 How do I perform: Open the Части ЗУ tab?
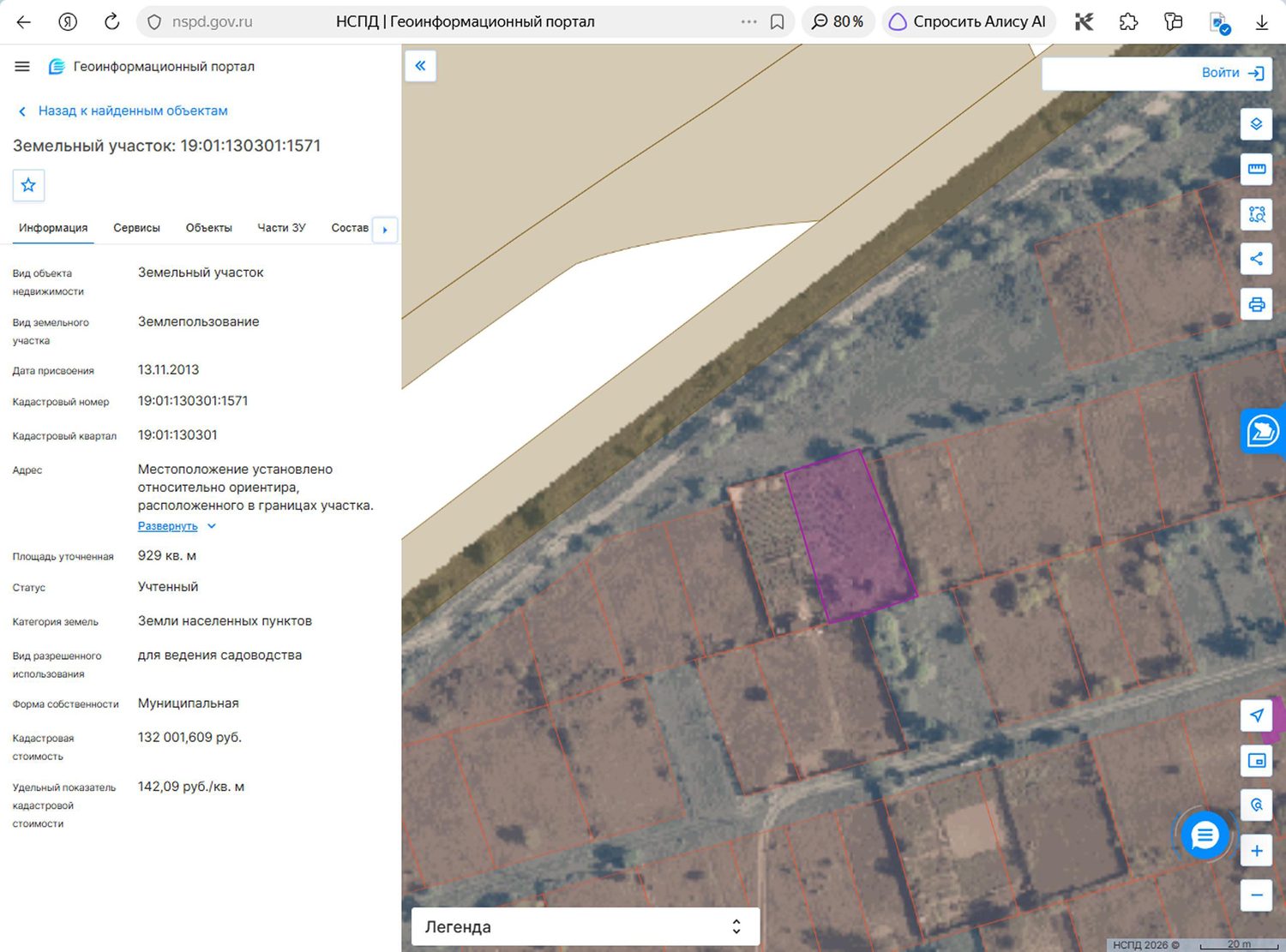pos(281,228)
